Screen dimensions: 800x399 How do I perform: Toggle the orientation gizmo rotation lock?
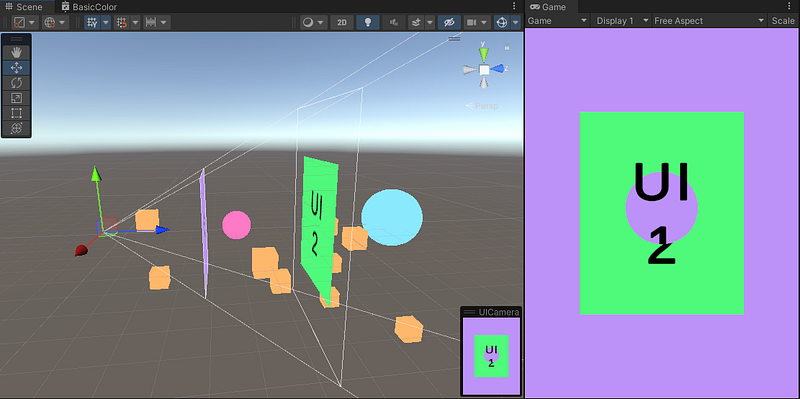[507, 48]
